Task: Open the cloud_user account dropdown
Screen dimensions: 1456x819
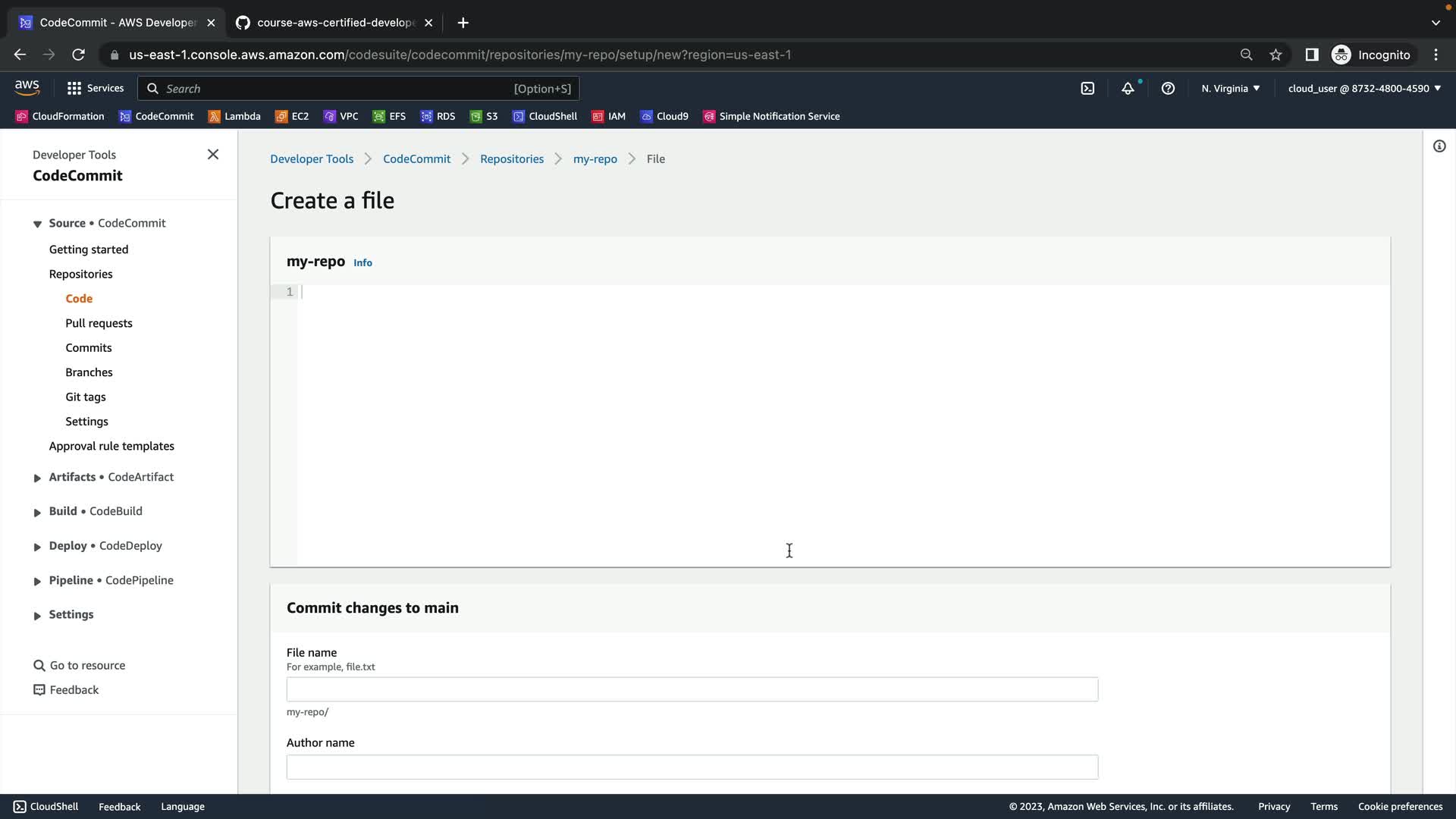Action: [1363, 89]
